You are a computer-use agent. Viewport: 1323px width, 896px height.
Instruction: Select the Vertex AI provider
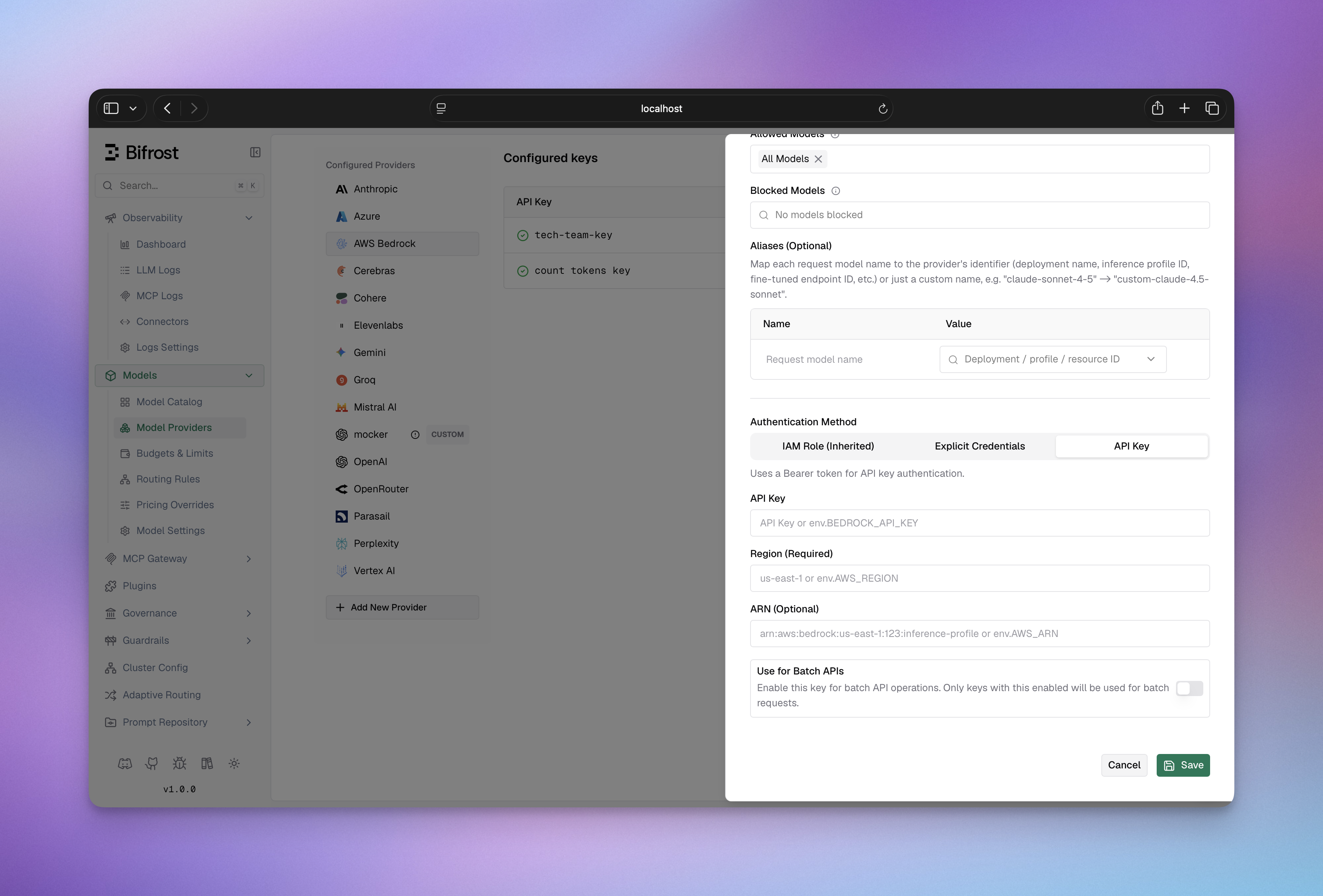[x=402, y=571]
